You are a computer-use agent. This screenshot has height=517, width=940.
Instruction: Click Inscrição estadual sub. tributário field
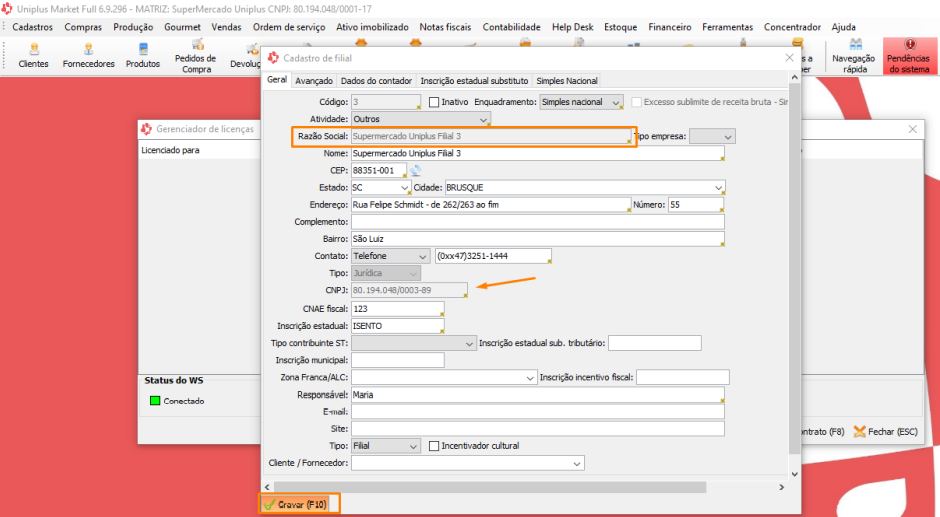click(655, 343)
